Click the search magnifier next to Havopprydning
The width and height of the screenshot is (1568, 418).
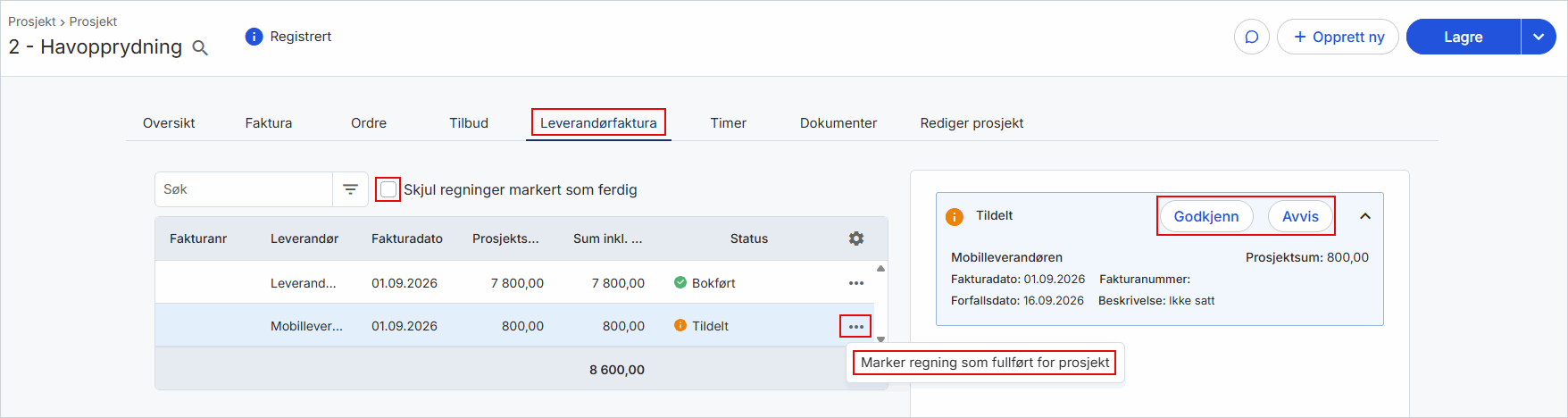(200, 47)
